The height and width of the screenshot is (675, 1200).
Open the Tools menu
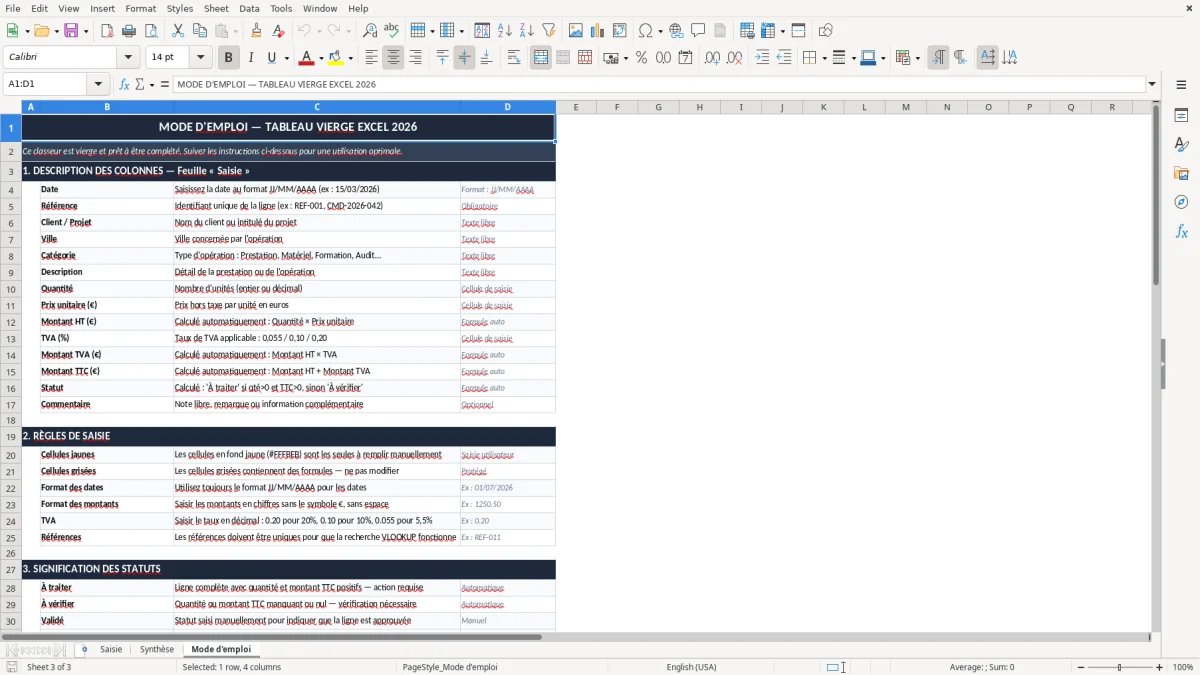(x=281, y=8)
